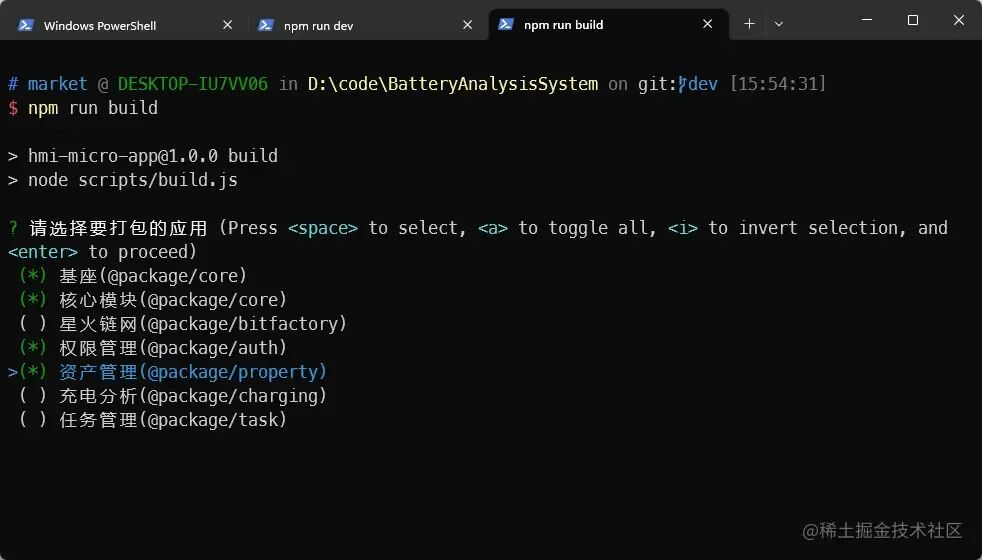Image resolution: width=982 pixels, height=560 pixels.
Task: Click the highlighted 资产管理(@package/property) text
Action: click(193, 372)
